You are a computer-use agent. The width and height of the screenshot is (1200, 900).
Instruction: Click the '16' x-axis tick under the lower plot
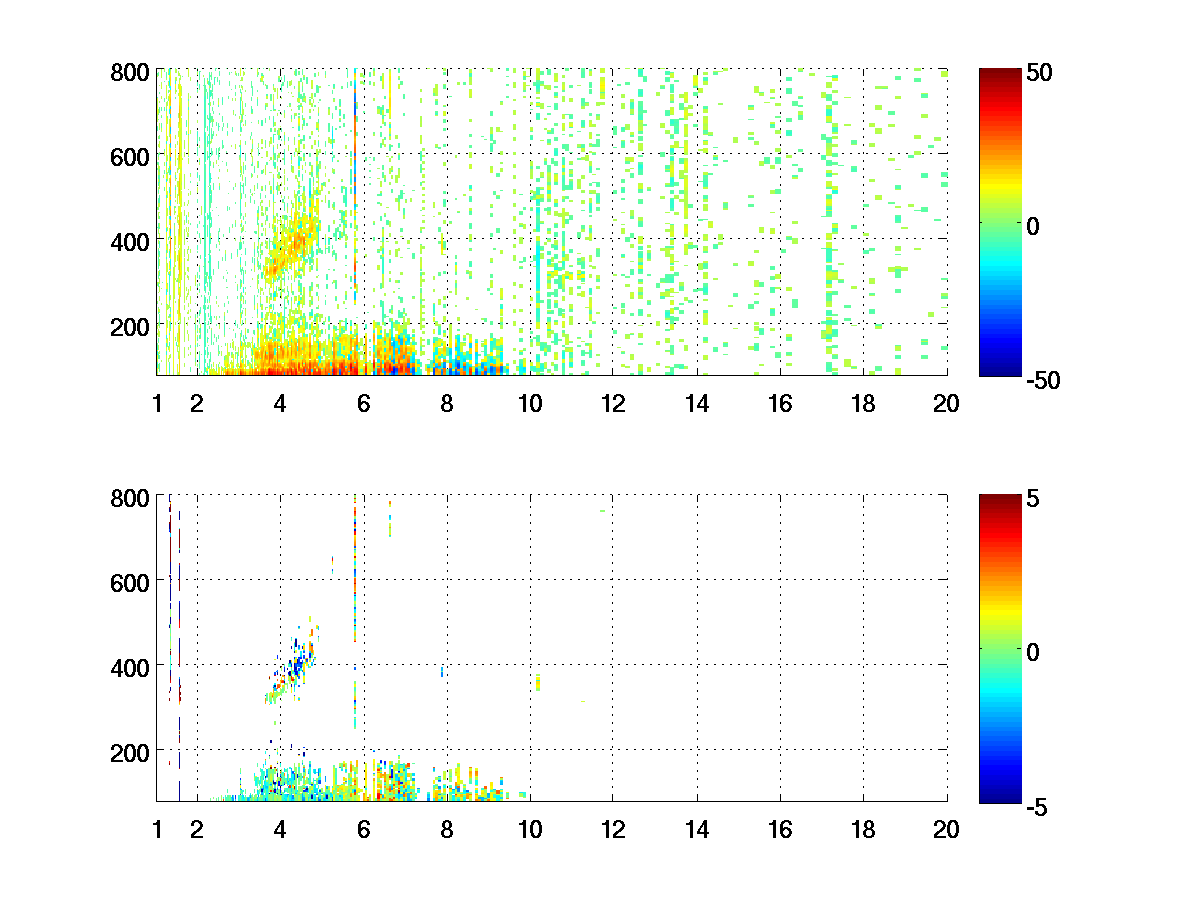780,829
